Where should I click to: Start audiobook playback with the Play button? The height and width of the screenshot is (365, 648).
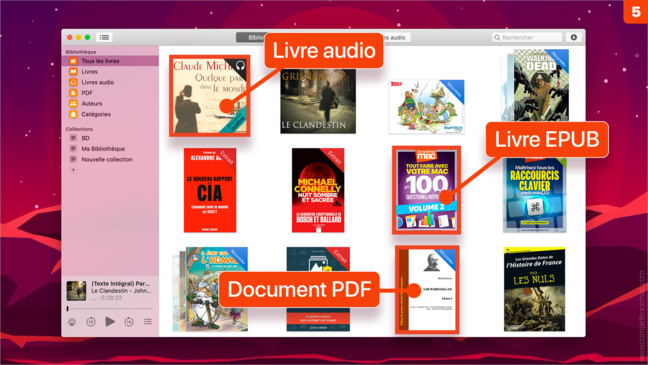pyautogui.click(x=110, y=321)
